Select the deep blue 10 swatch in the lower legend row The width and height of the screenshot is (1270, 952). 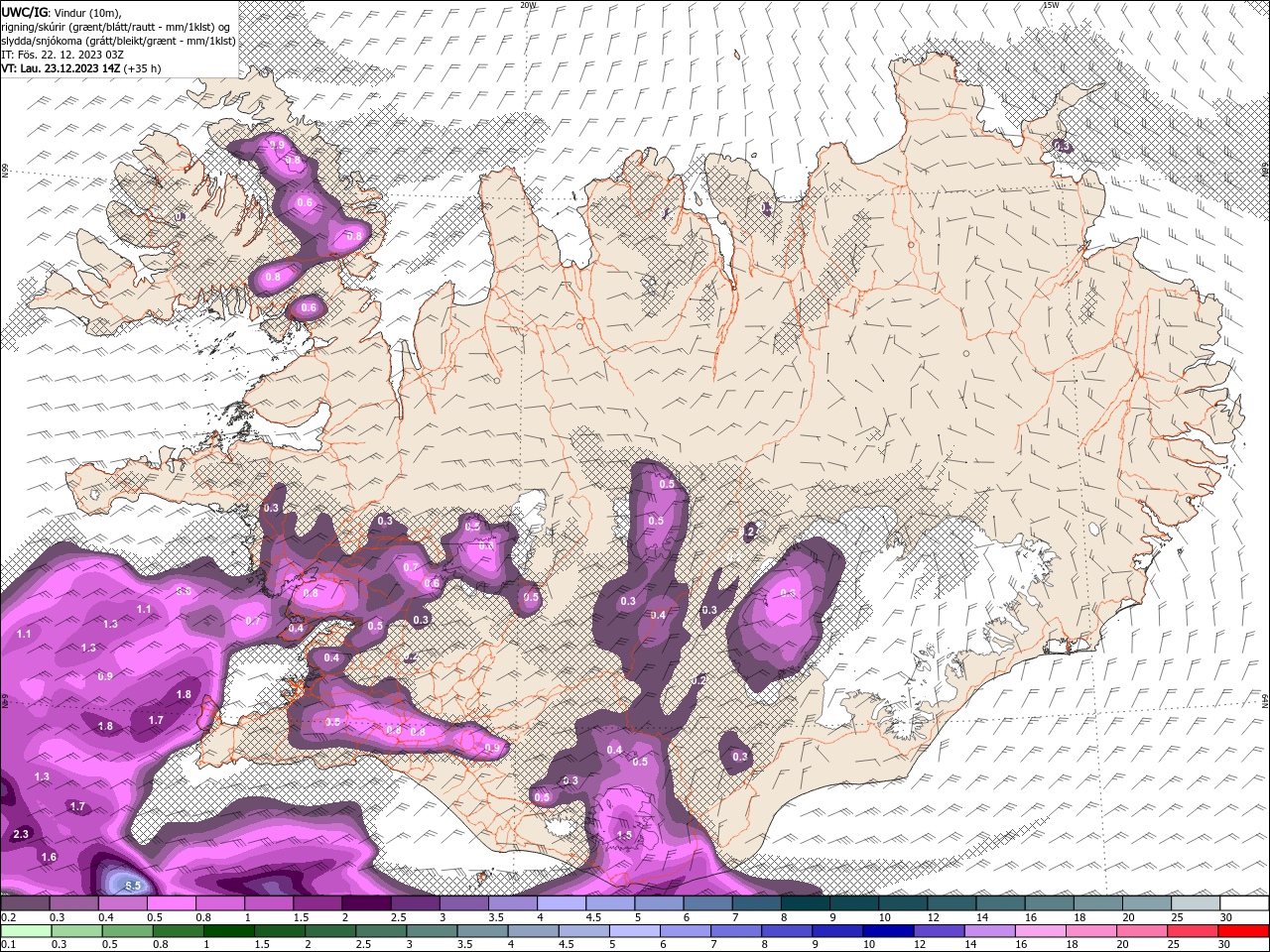pyautogui.click(x=889, y=931)
